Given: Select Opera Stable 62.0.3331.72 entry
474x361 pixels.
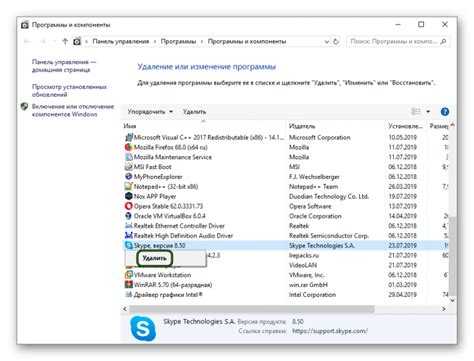Looking at the screenshot, I should tap(168, 206).
